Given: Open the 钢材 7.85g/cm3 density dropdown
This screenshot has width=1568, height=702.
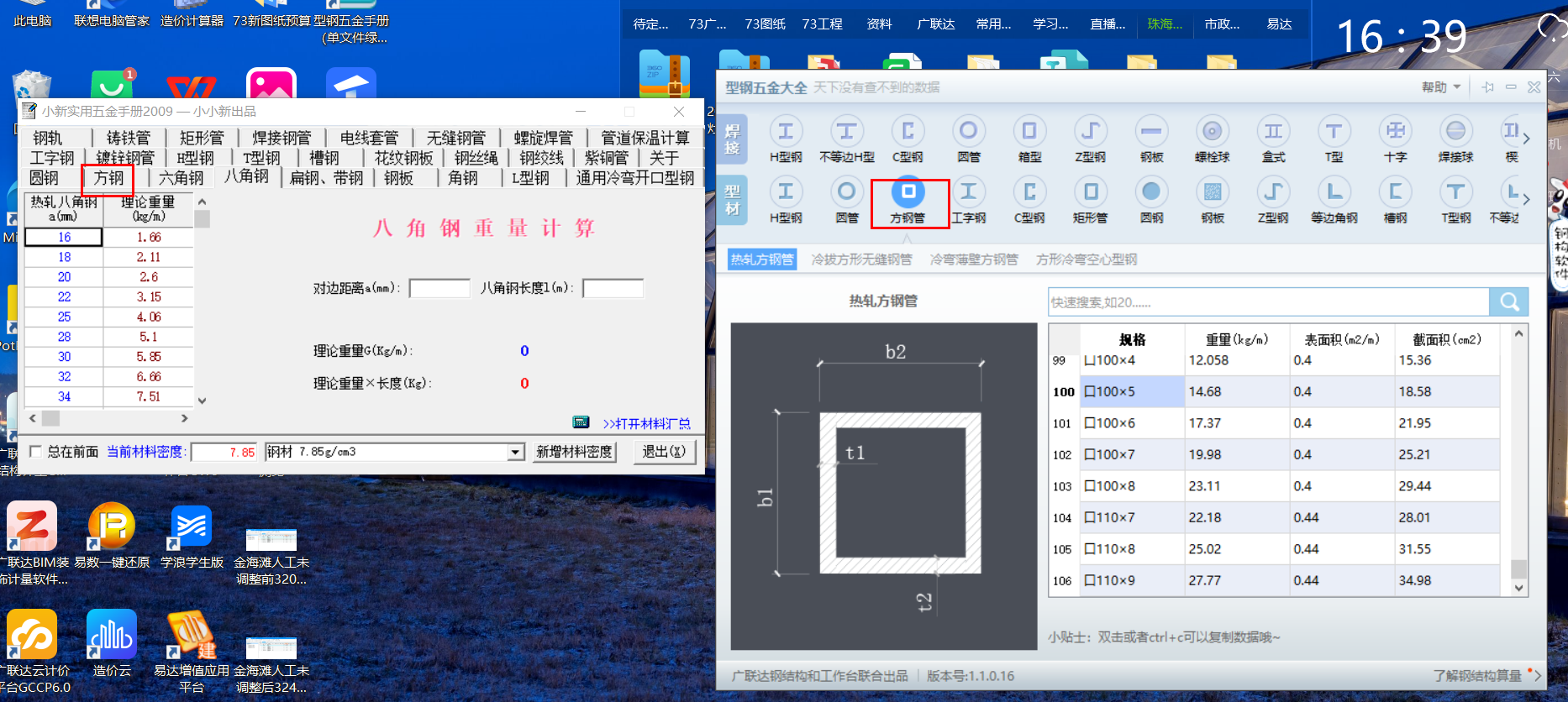Looking at the screenshot, I should [x=516, y=452].
